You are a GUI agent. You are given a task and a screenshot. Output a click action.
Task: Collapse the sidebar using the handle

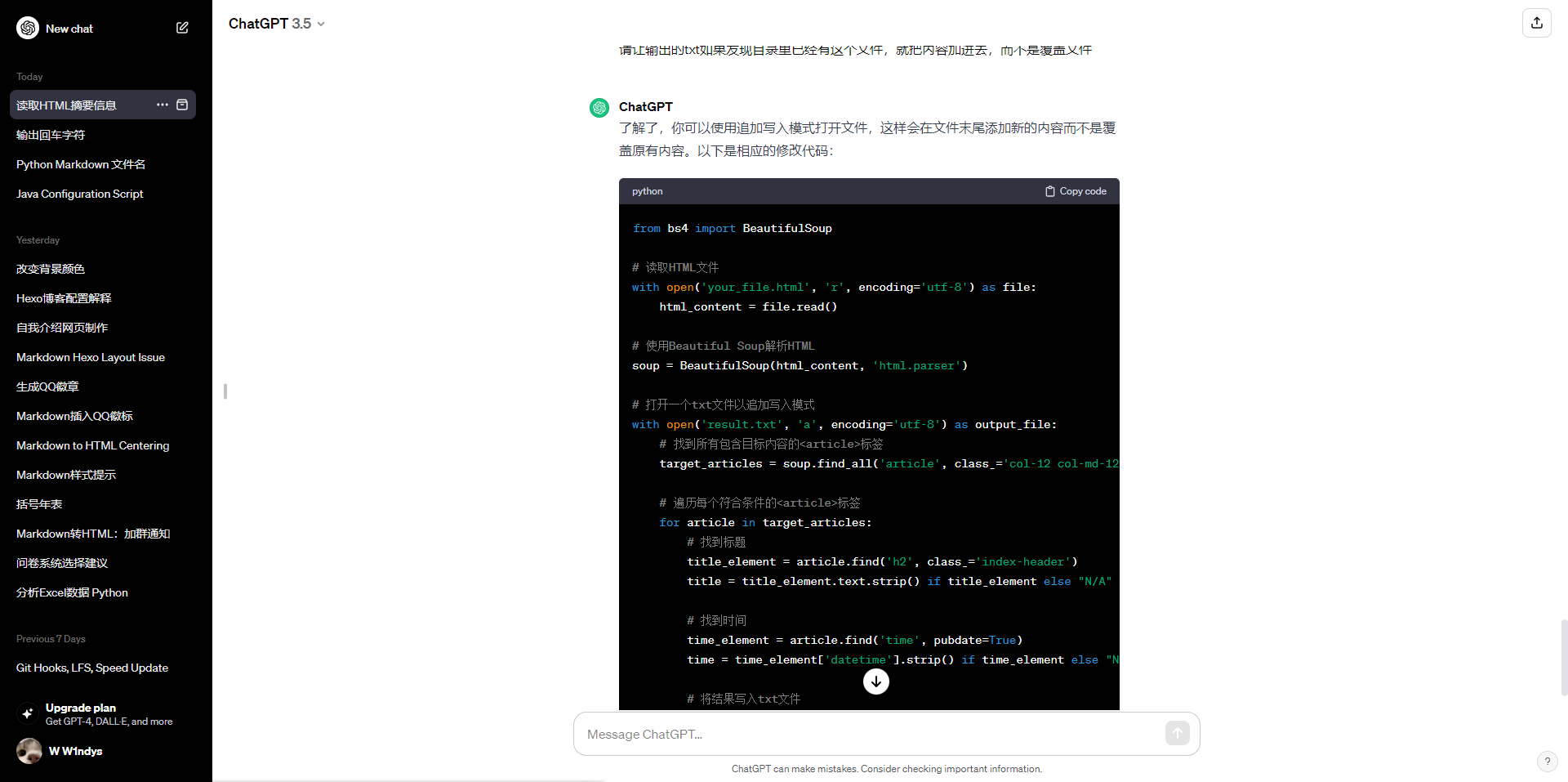coord(225,391)
